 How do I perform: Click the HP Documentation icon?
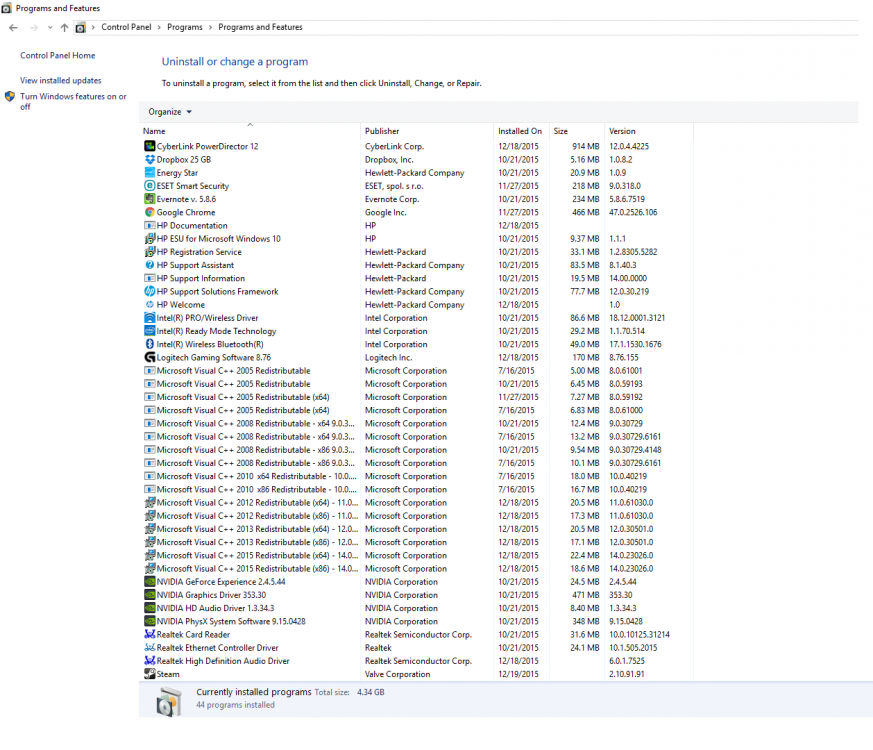pyautogui.click(x=149, y=226)
